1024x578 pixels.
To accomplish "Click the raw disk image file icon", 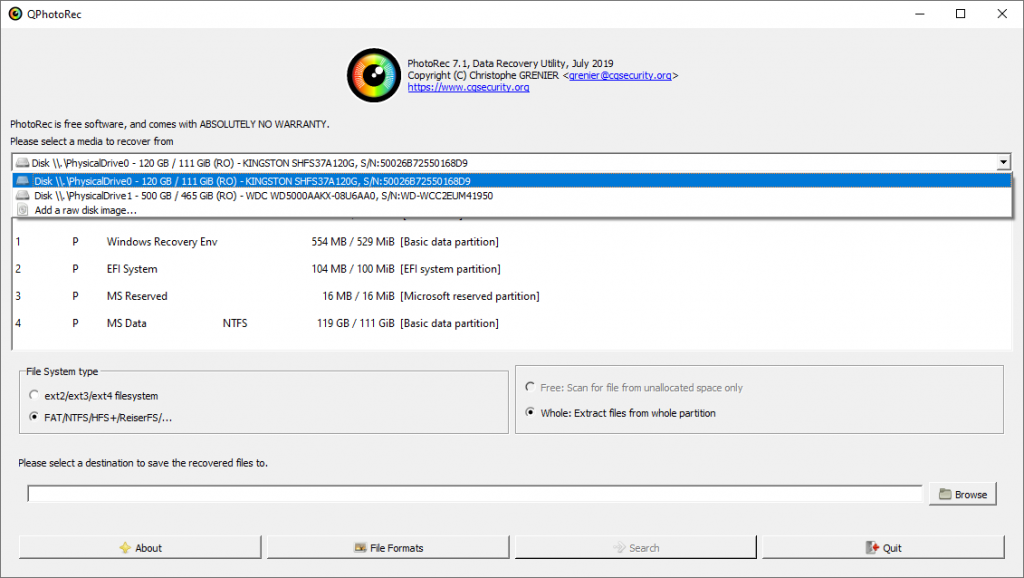I will tap(23, 210).
